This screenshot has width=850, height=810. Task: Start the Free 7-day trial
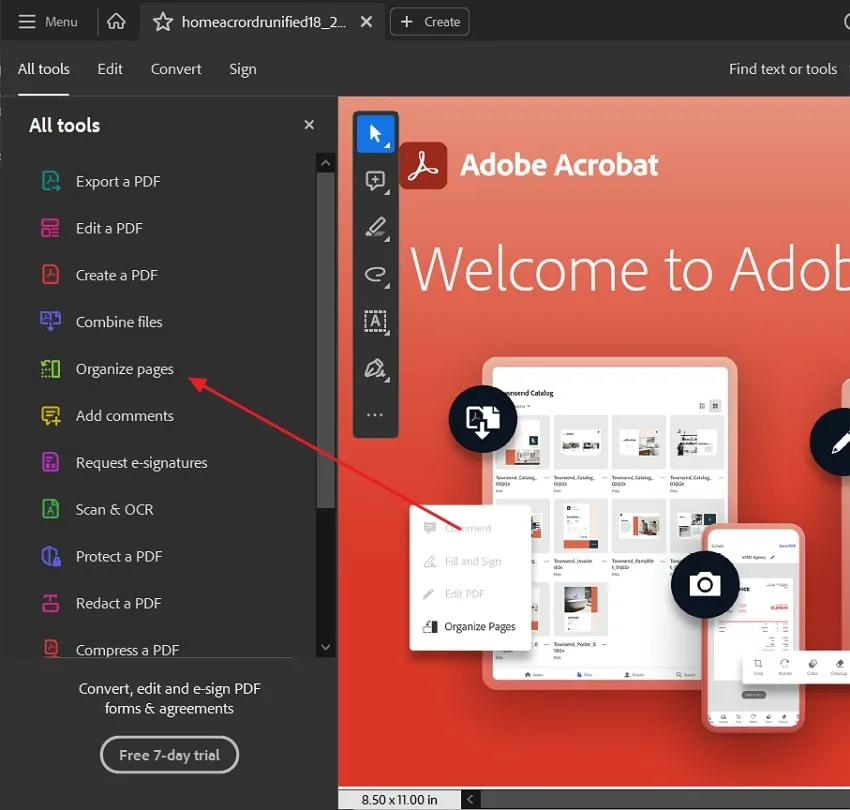168,755
